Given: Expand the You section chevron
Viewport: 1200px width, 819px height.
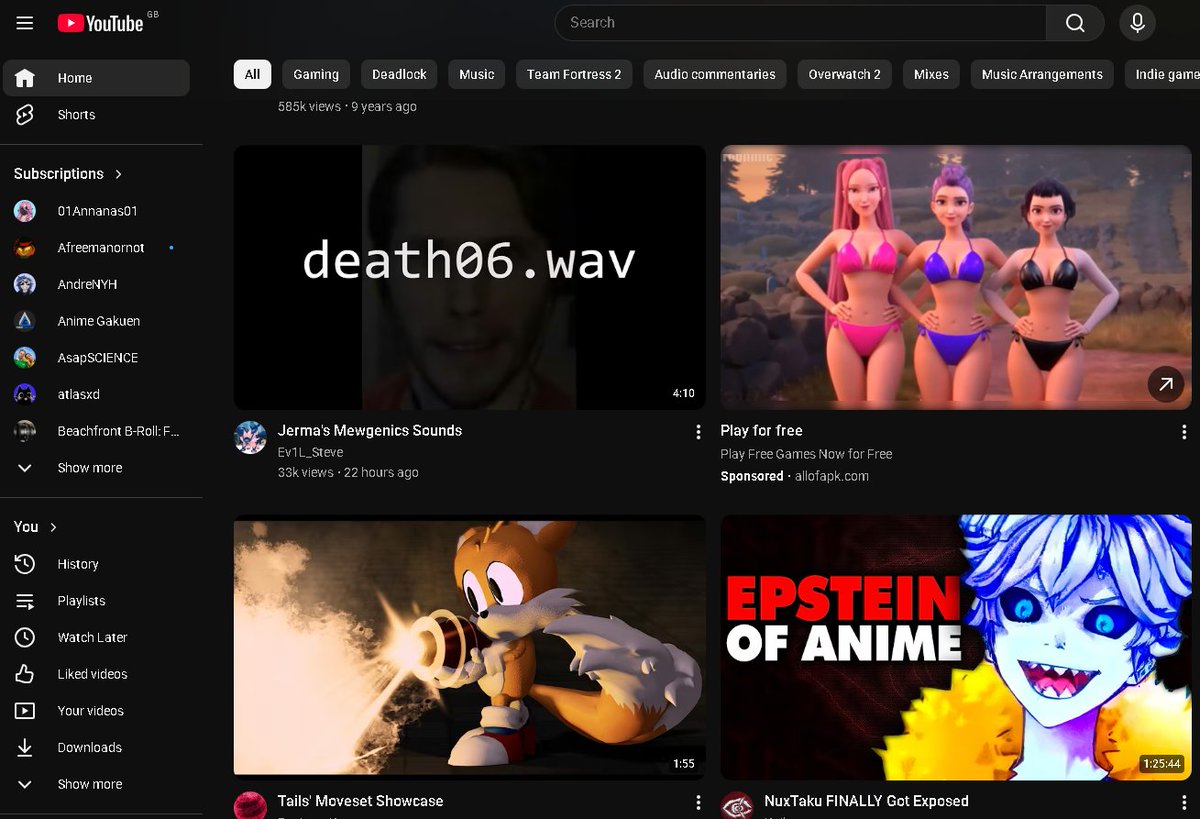Looking at the screenshot, I should [x=54, y=527].
